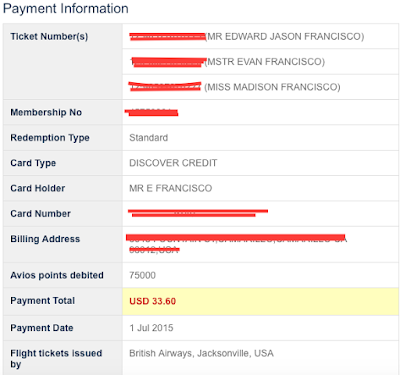
Task: Select the Billing Address label
Action: [x=45, y=239]
